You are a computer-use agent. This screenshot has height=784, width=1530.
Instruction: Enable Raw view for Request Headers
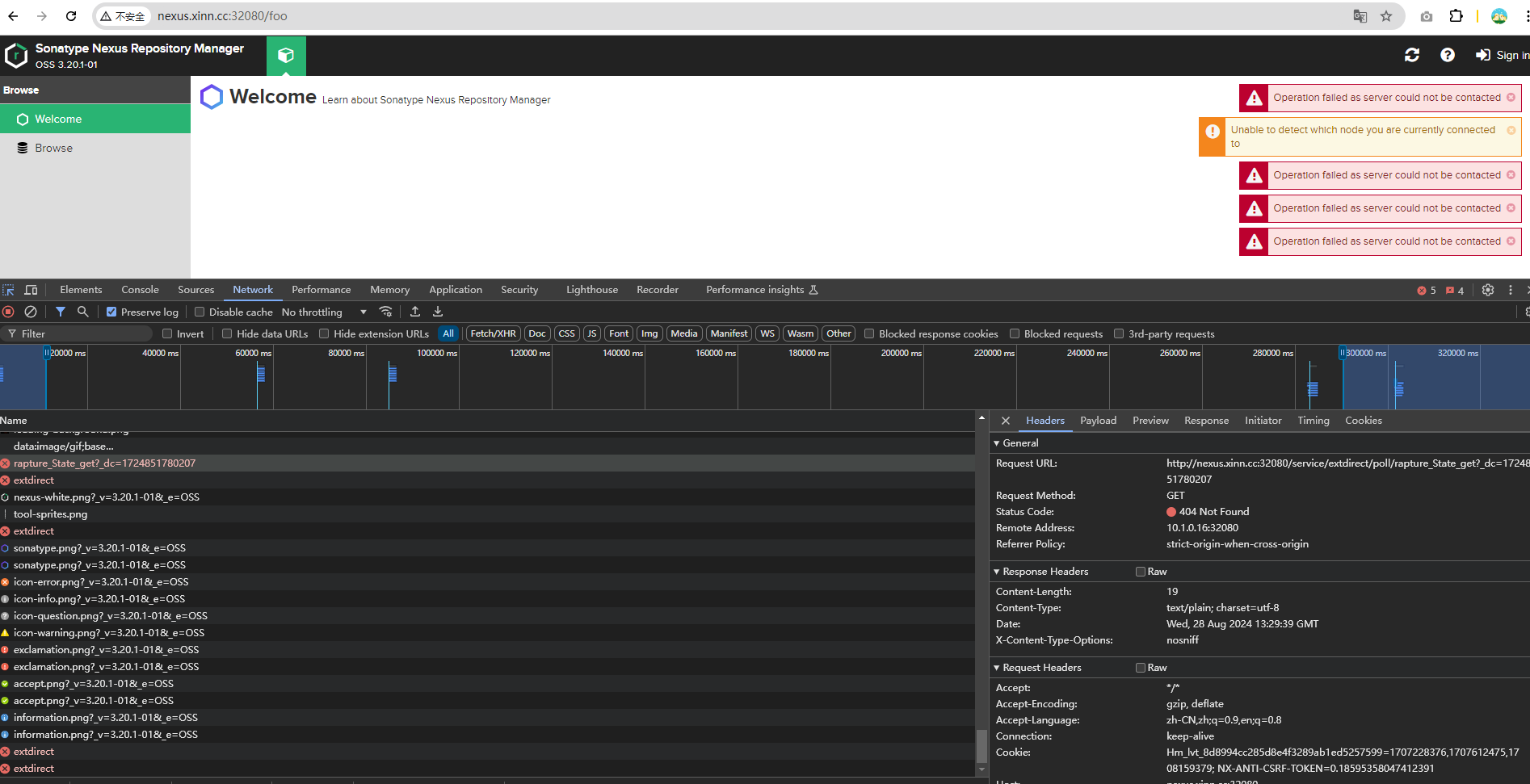[x=1141, y=668]
